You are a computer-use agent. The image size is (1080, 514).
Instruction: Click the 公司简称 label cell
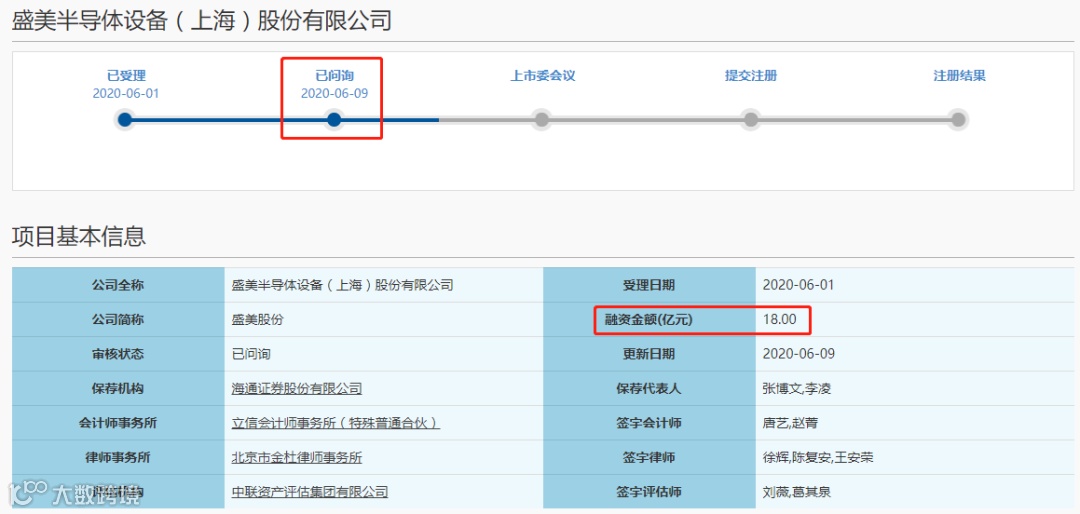118,320
